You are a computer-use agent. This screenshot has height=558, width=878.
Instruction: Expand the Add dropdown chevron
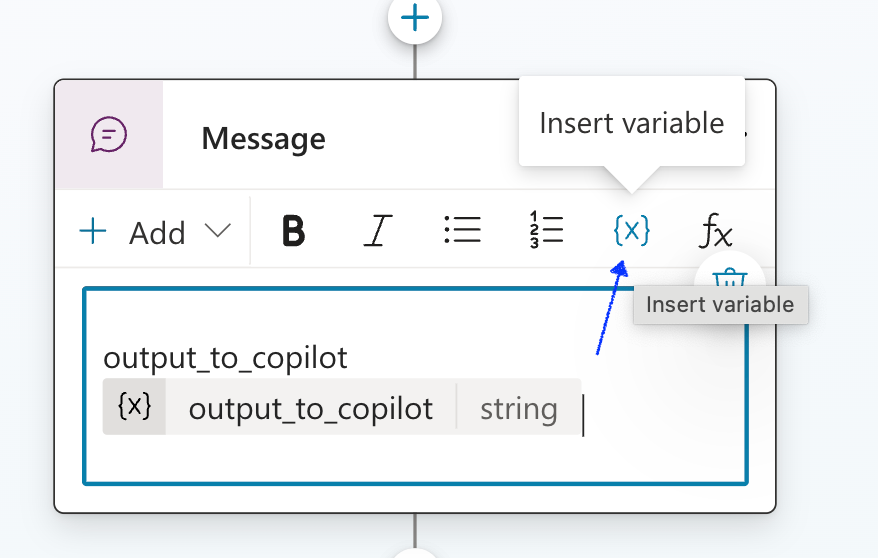(217, 231)
